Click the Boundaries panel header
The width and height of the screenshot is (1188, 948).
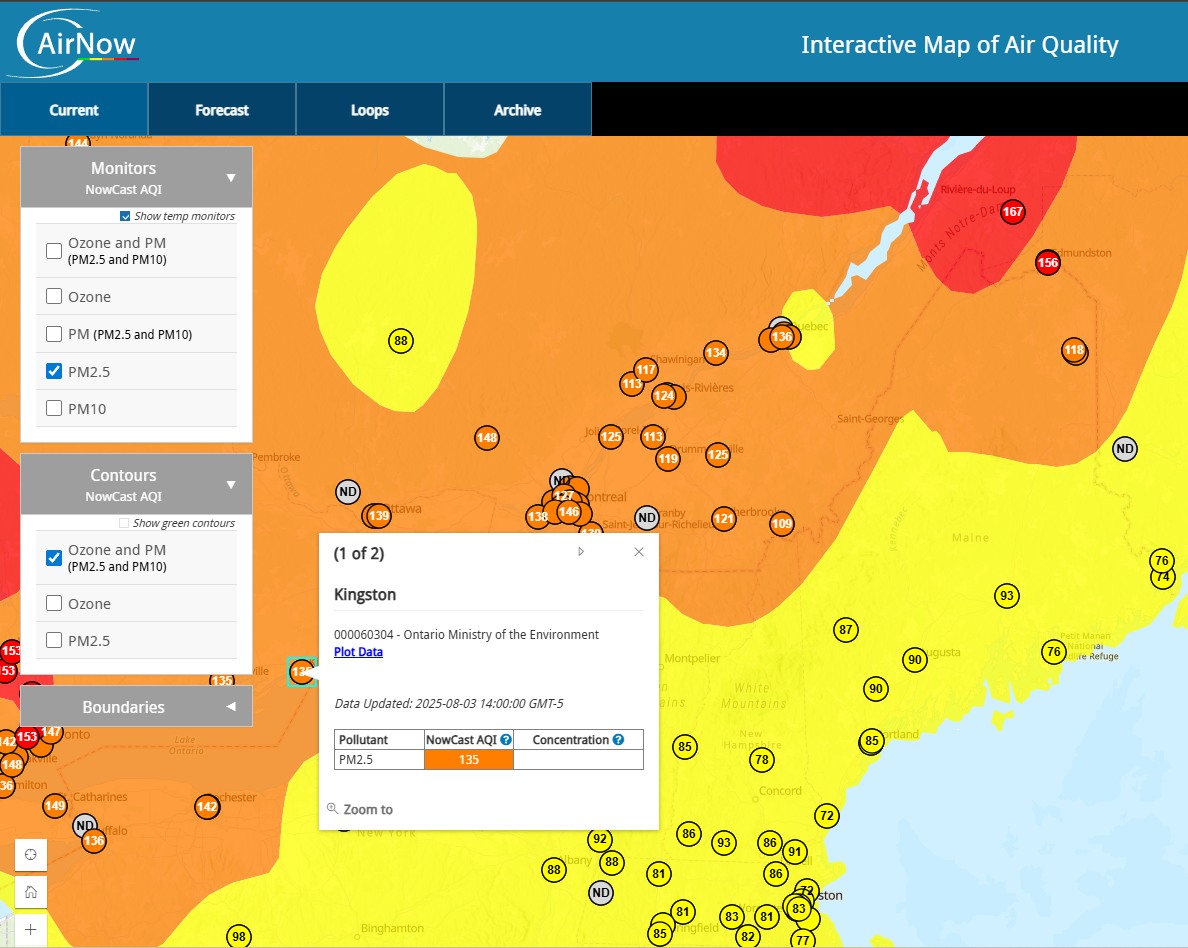pos(136,706)
